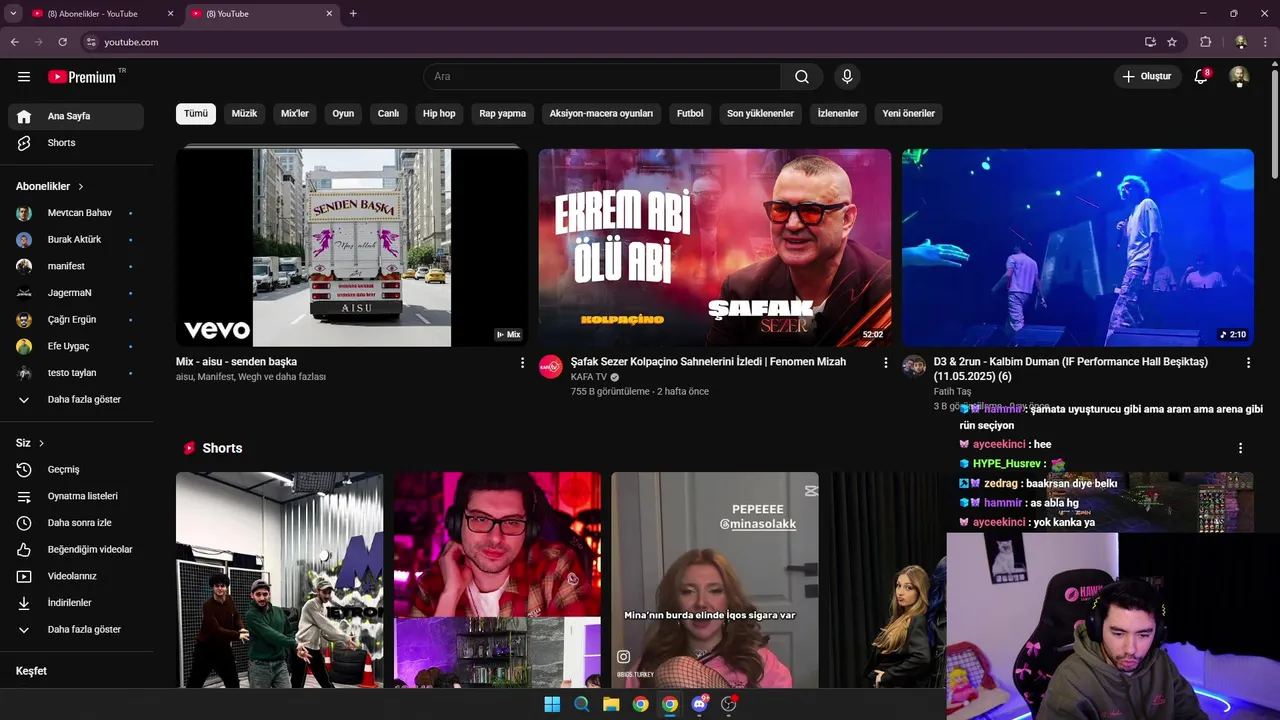Screen dimensions: 1280x720
Task: Bookmark this page with star icon
Action: pos(1172,42)
